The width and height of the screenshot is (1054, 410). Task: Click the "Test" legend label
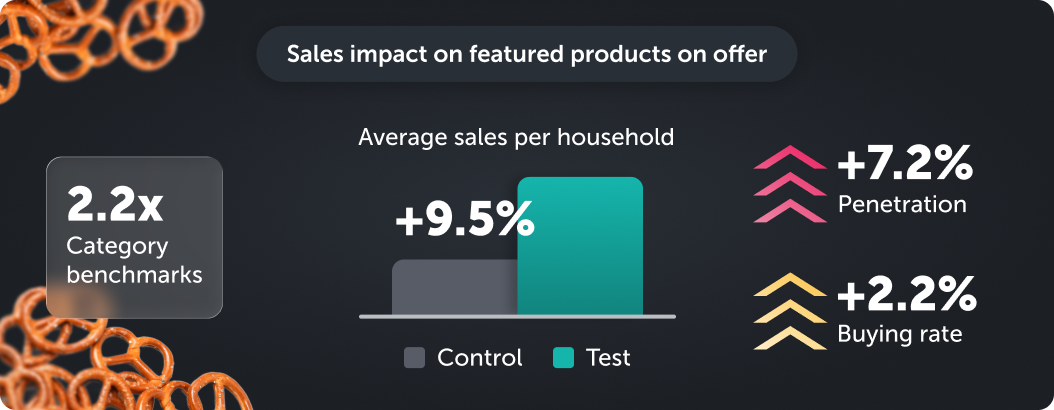click(x=608, y=358)
